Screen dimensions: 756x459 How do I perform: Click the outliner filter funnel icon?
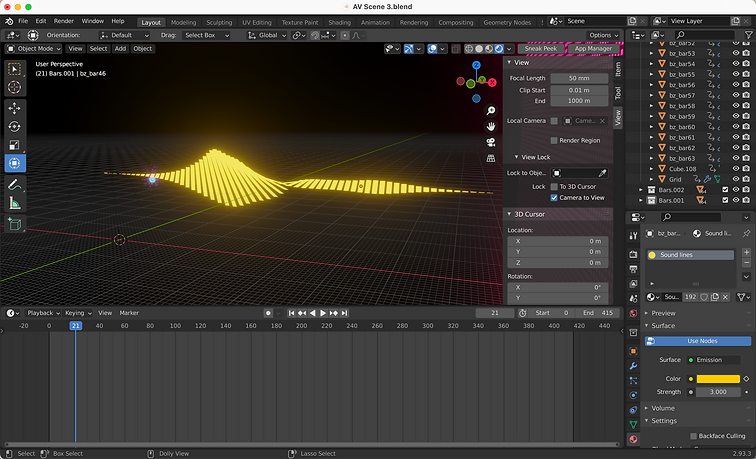tap(749, 35)
